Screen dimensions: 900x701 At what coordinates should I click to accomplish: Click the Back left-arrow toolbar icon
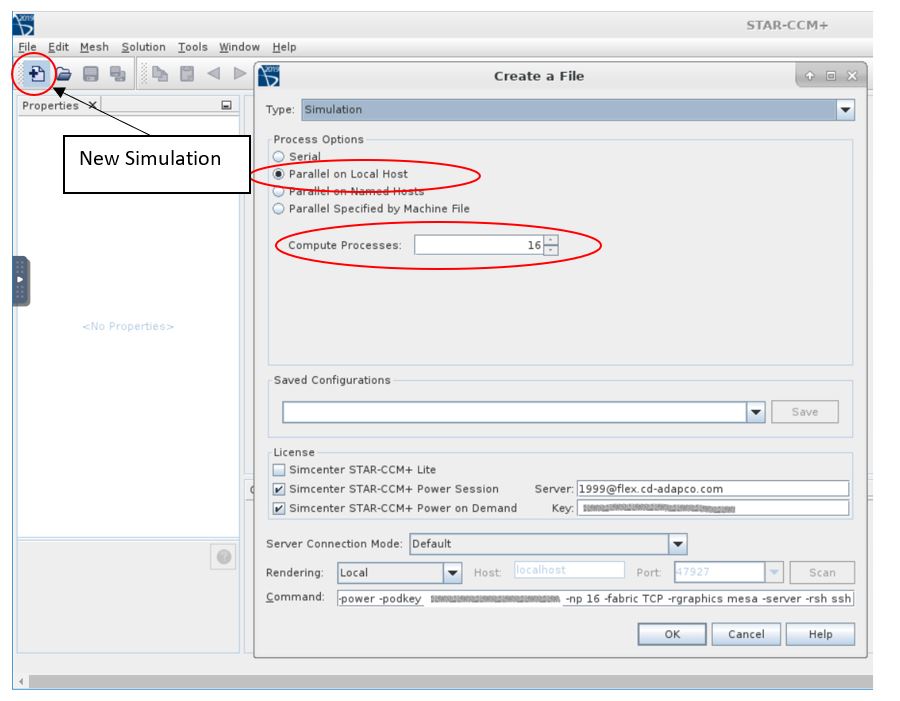click(x=214, y=73)
